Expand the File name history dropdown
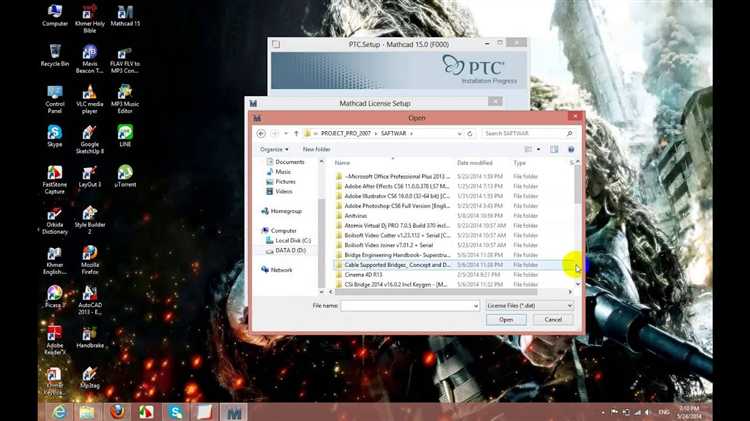The image size is (750, 421). [x=475, y=306]
